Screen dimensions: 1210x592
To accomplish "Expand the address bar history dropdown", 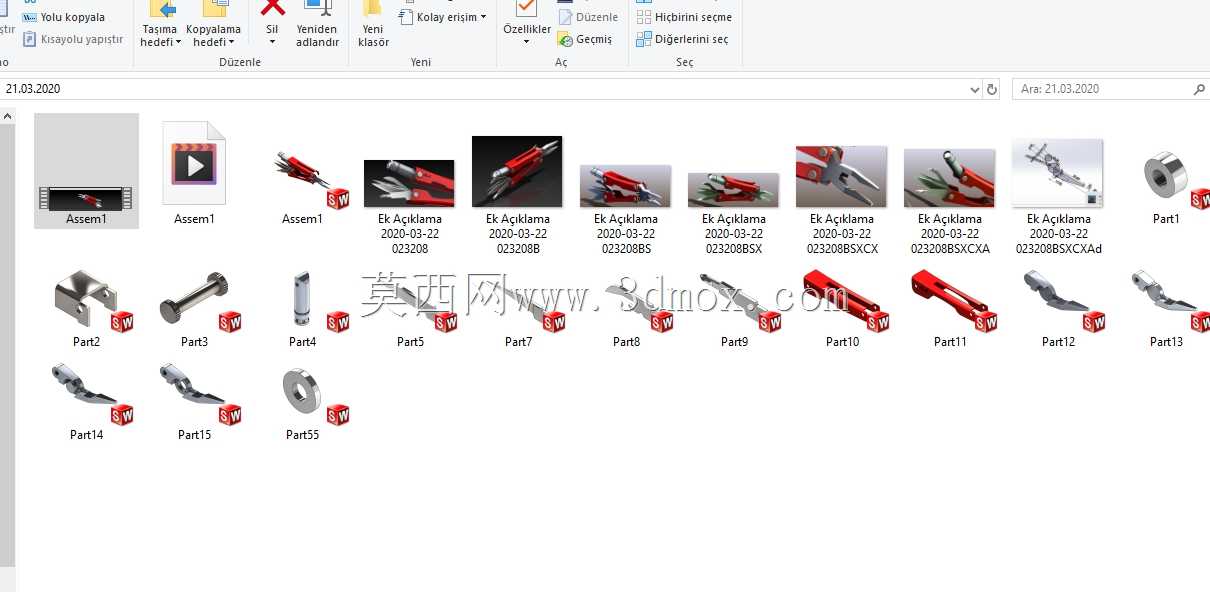I will 975,89.
